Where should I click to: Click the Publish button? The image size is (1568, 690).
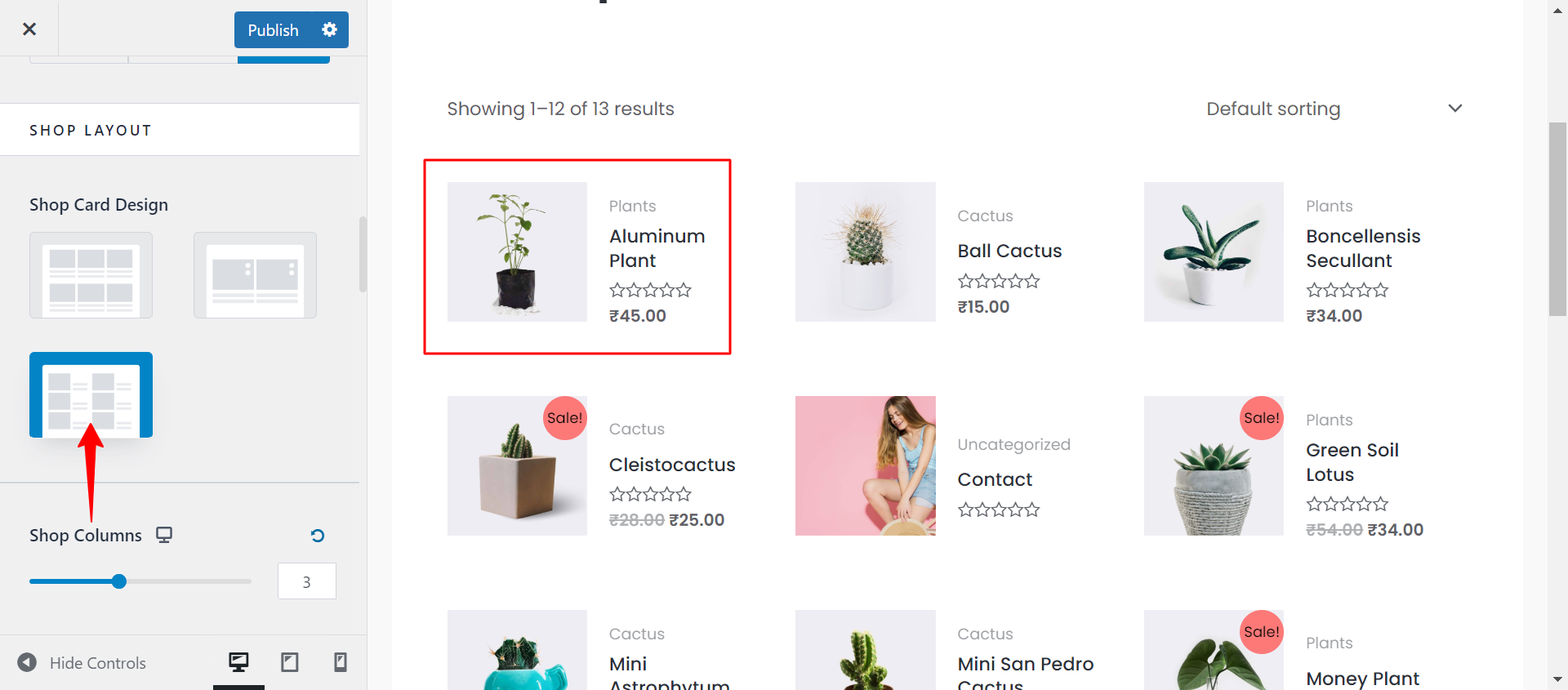coord(274,29)
